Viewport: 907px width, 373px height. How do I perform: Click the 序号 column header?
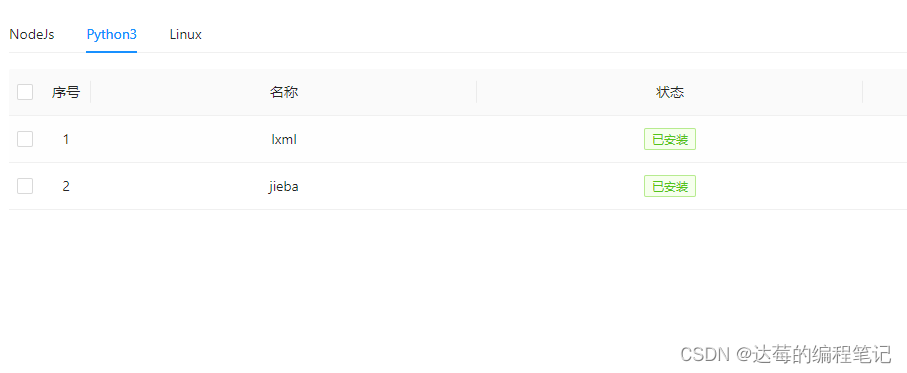[66, 92]
